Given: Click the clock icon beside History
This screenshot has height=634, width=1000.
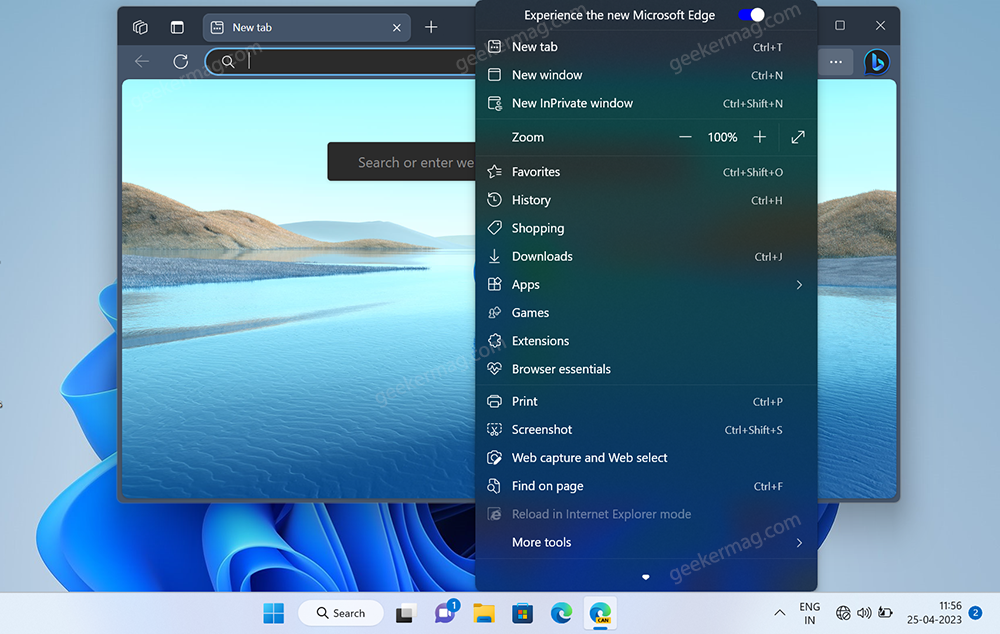Looking at the screenshot, I should click(x=494, y=200).
